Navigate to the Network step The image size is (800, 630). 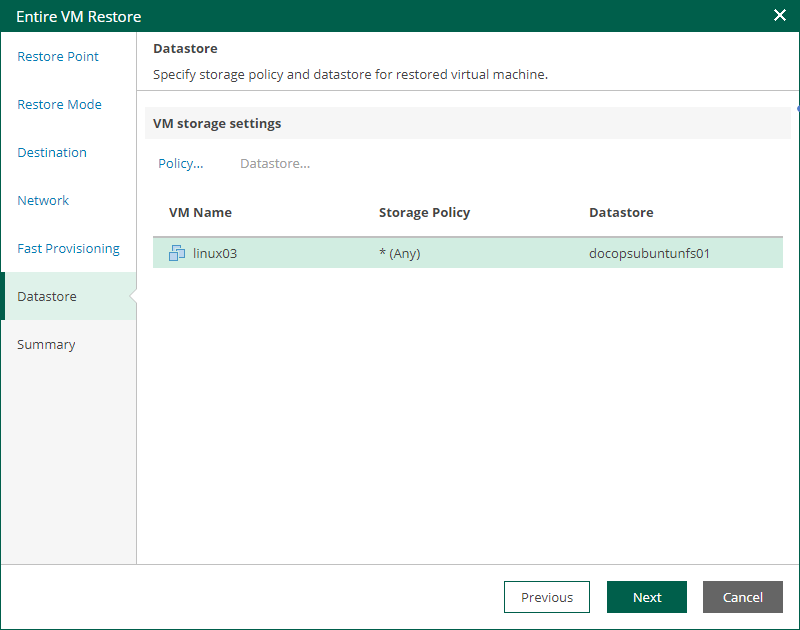[43, 200]
